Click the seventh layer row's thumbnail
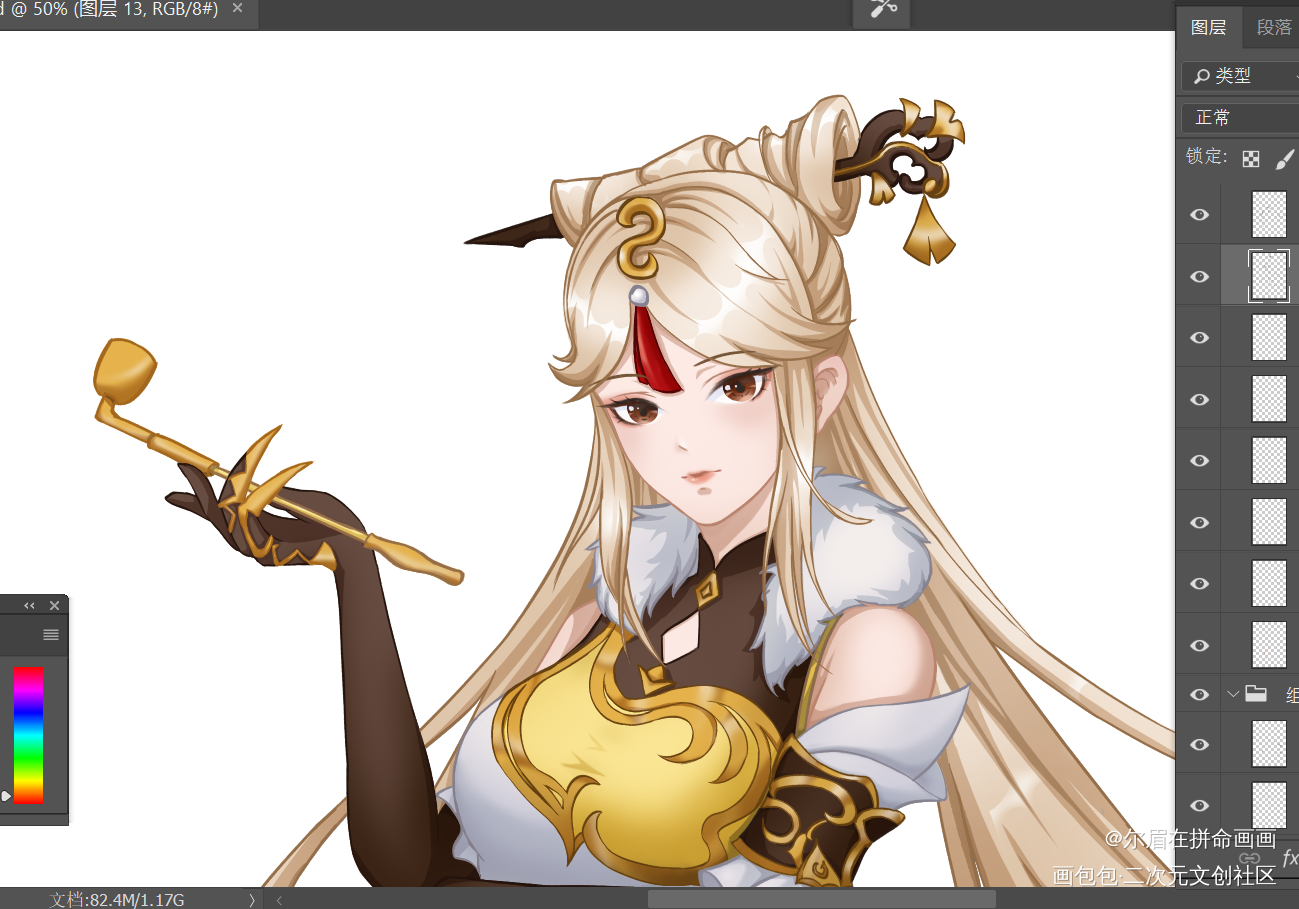 tap(1269, 583)
